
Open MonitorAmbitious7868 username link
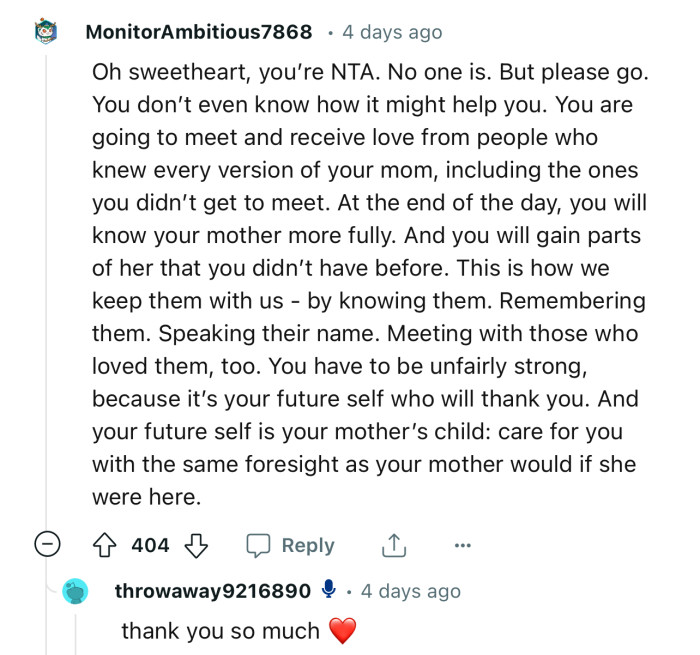(199, 32)
